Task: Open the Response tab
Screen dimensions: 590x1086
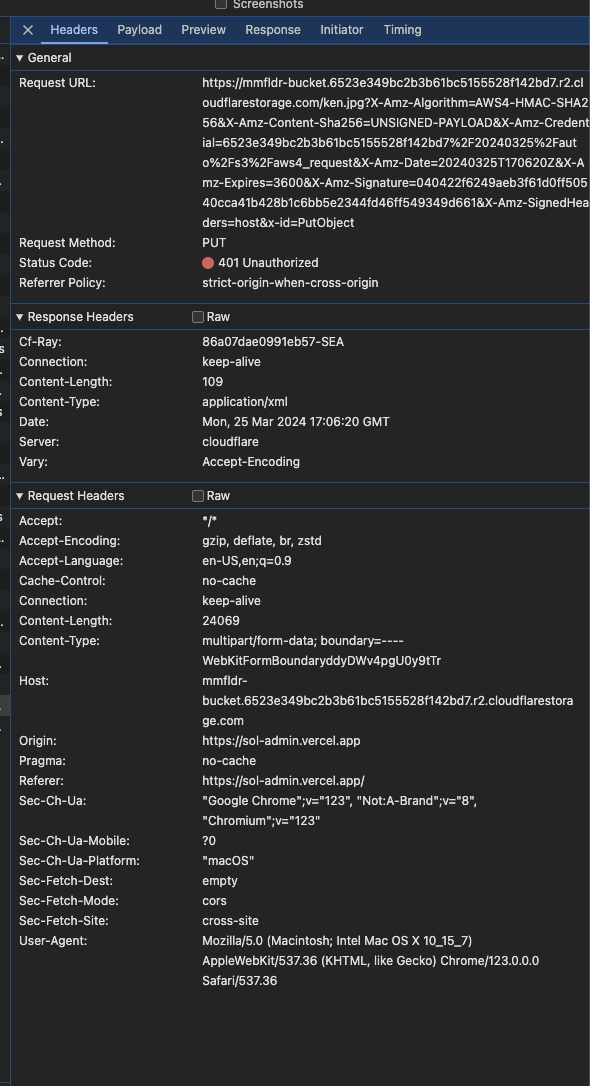Action: [272, 30]
